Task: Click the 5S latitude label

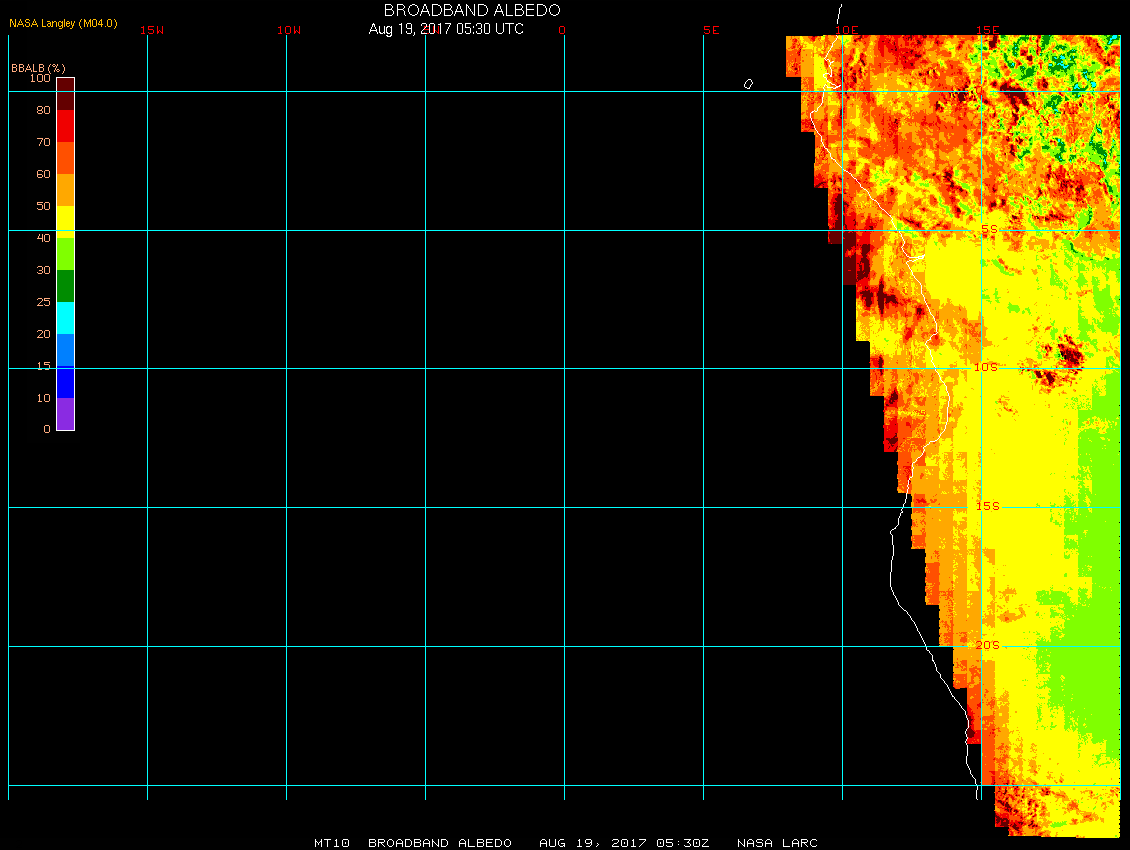Action: pyautogui.click(x=988, y=229)
